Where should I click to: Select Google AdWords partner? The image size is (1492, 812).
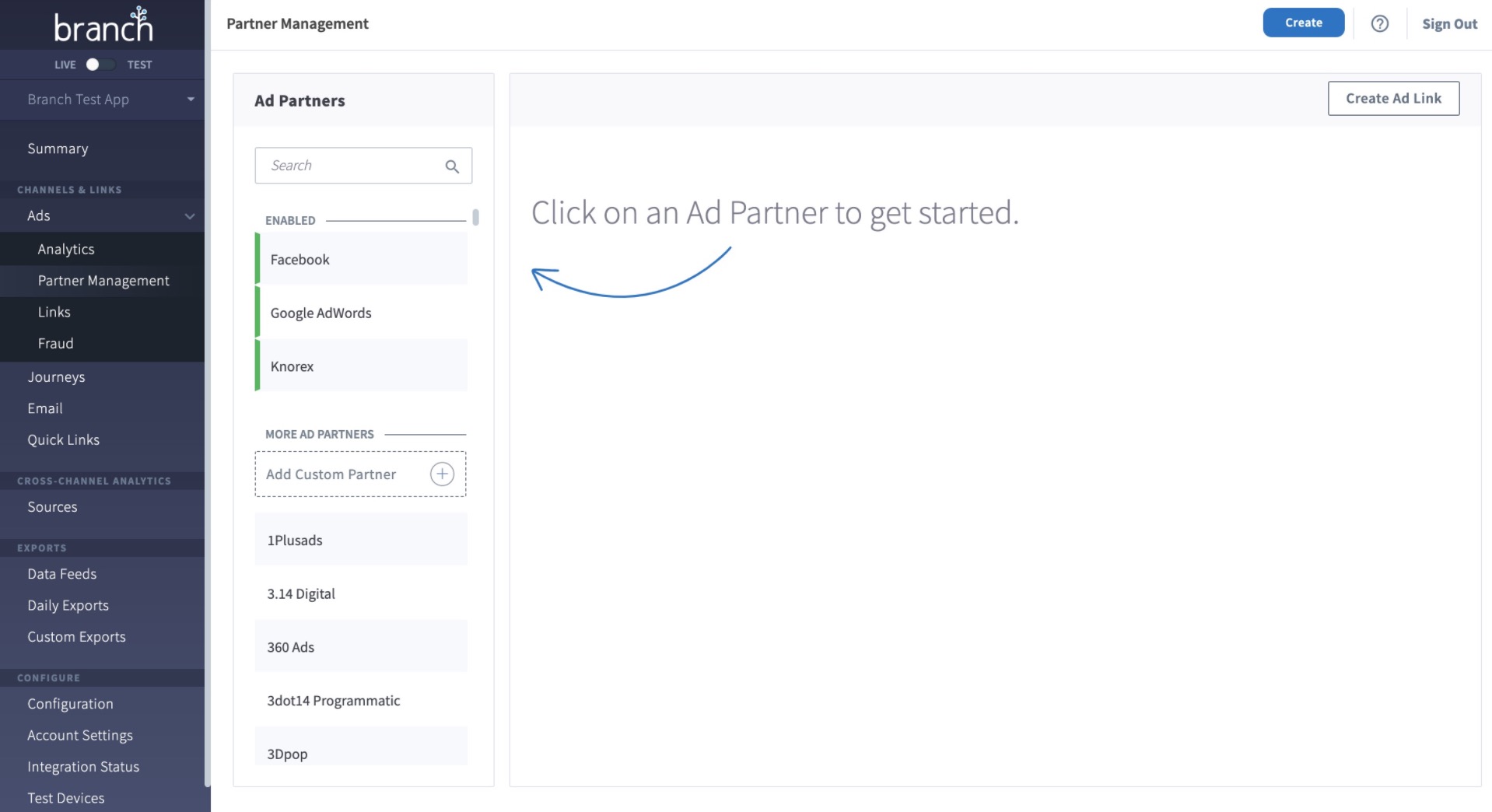point(362,313)
